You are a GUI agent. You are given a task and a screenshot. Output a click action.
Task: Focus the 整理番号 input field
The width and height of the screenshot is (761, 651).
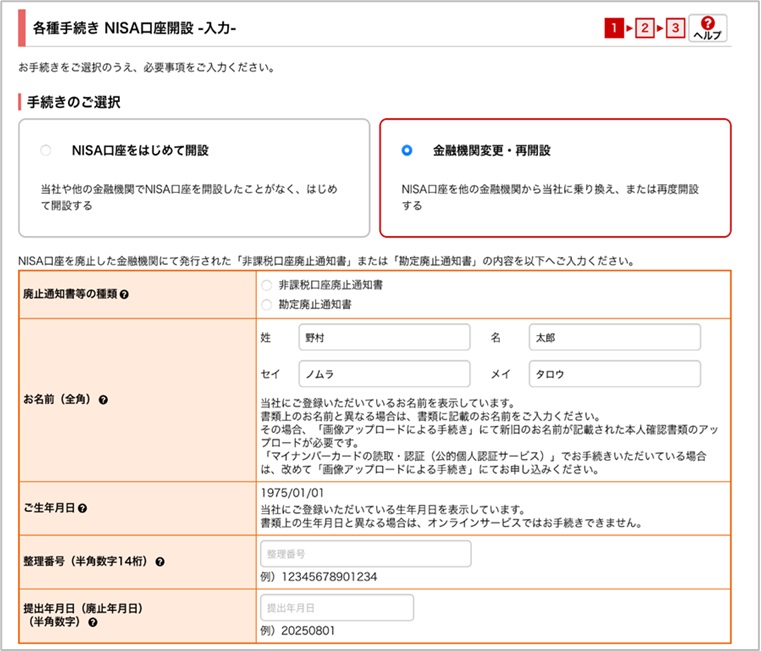pyautogui.click(x=365, y=554)
